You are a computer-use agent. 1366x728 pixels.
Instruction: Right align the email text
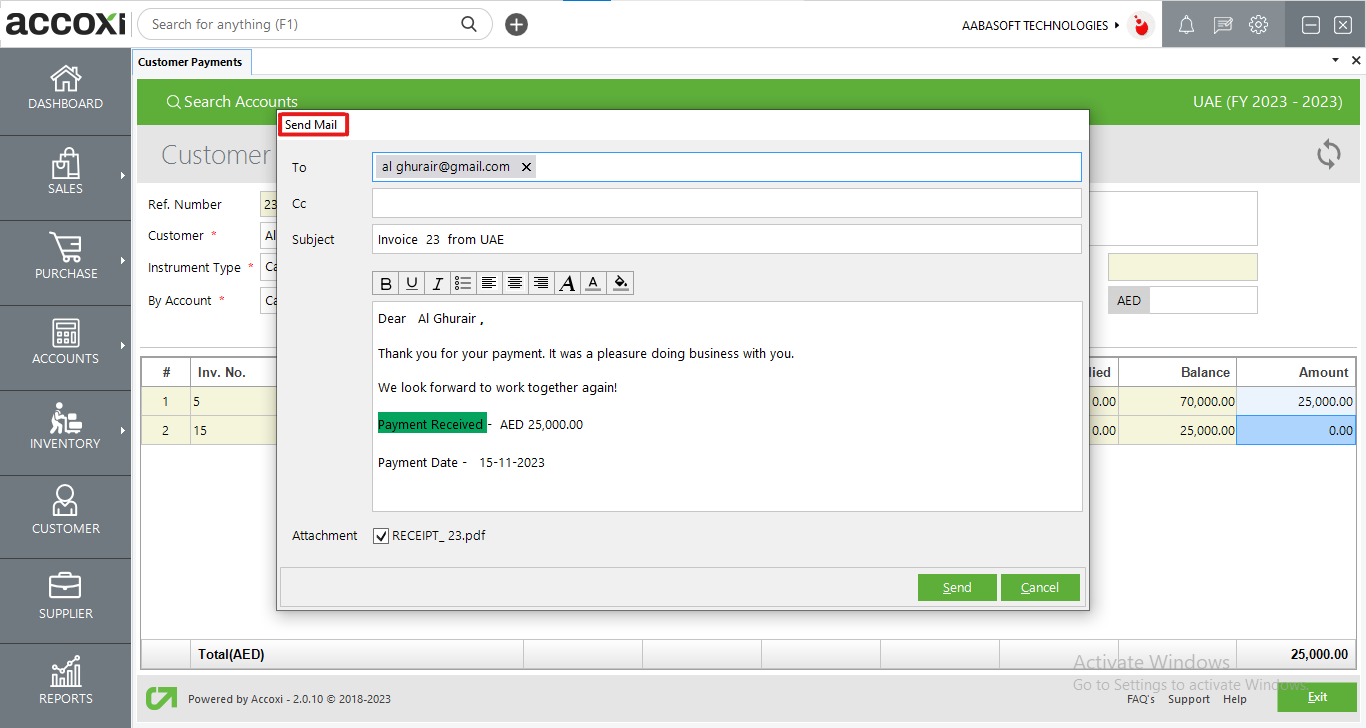(x=540, y=282)
